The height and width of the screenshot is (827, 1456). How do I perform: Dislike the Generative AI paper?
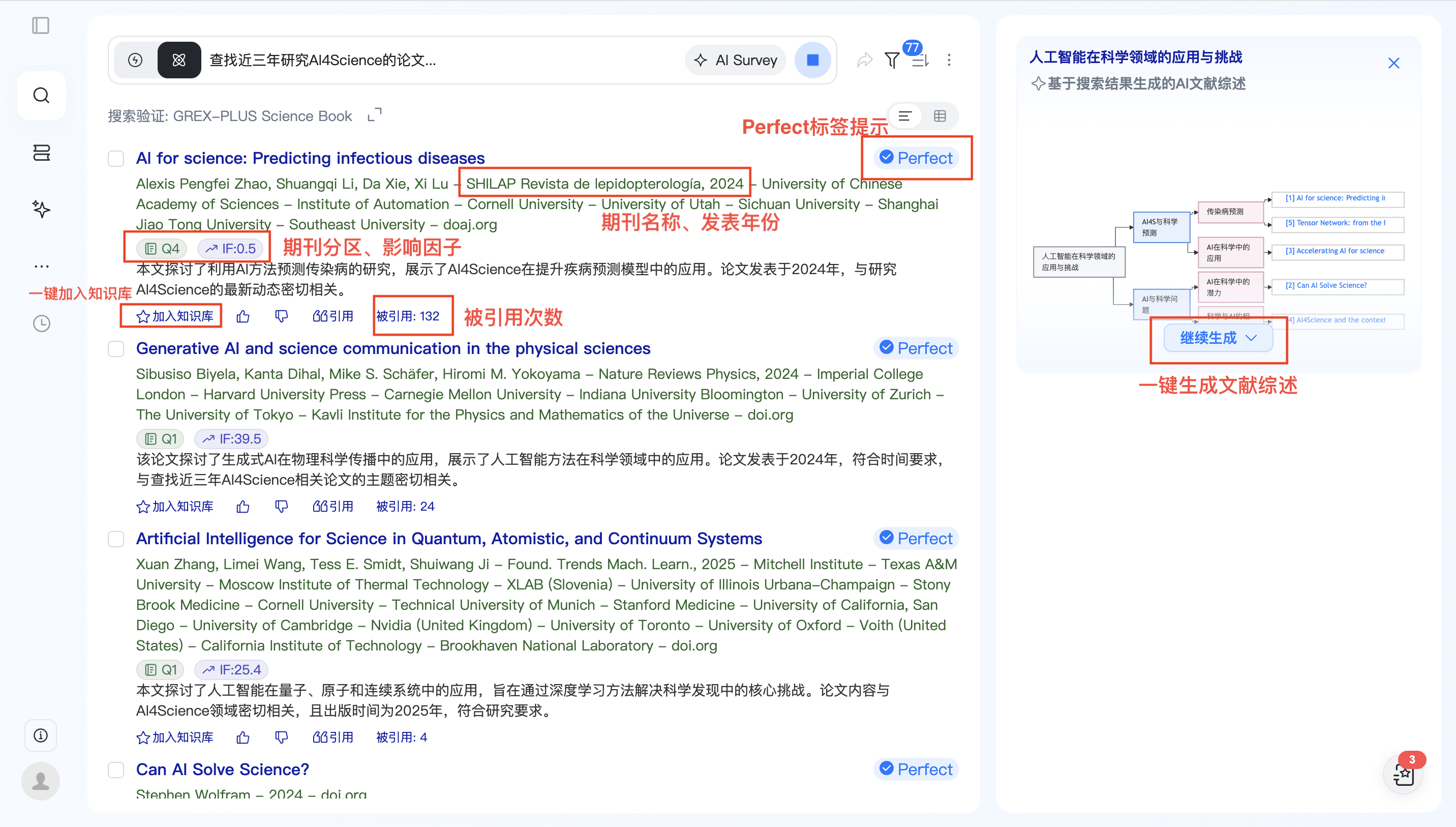tap(282, 507)
